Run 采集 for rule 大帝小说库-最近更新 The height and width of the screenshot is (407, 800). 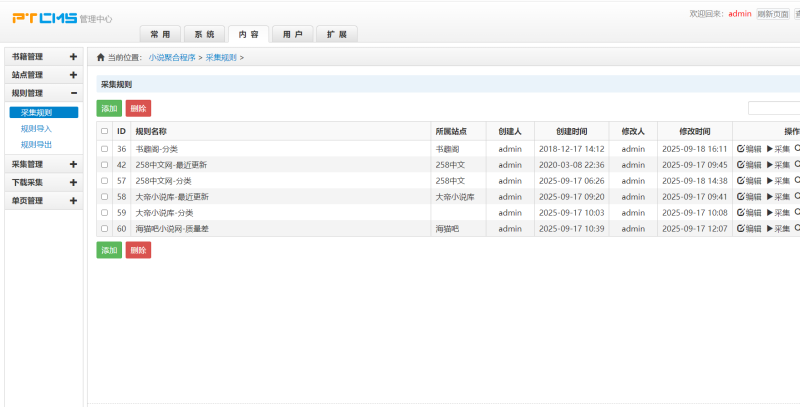[778, 196]
